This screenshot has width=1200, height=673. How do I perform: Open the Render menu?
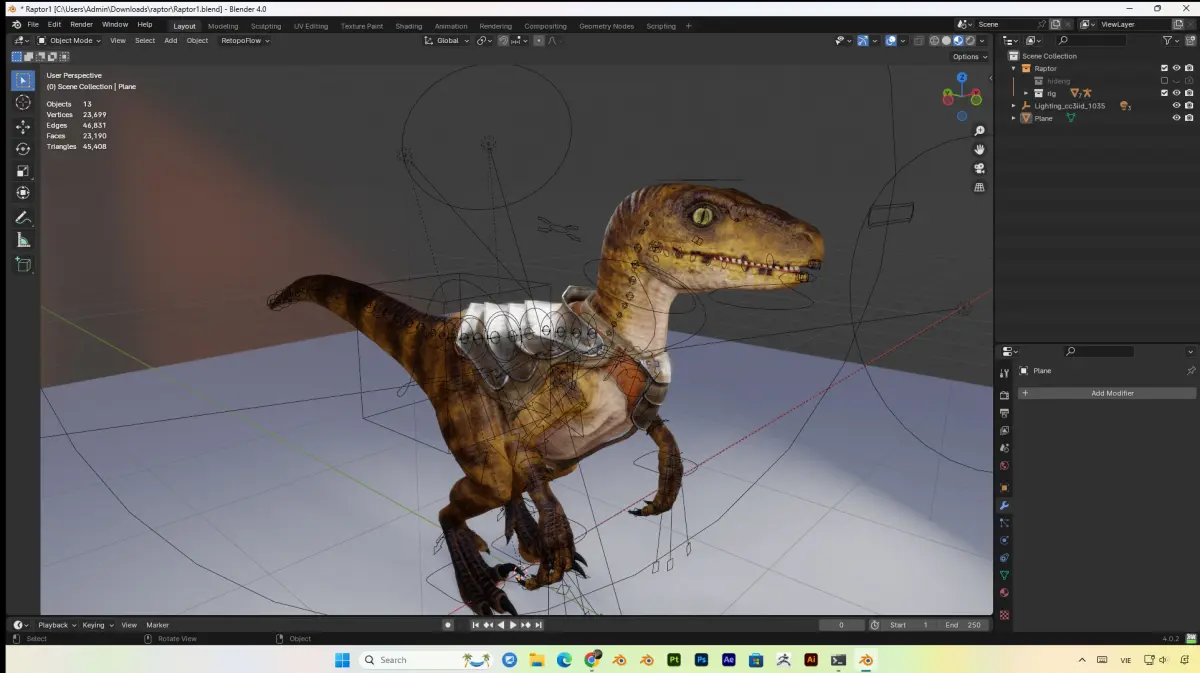(x=81, y=24)
